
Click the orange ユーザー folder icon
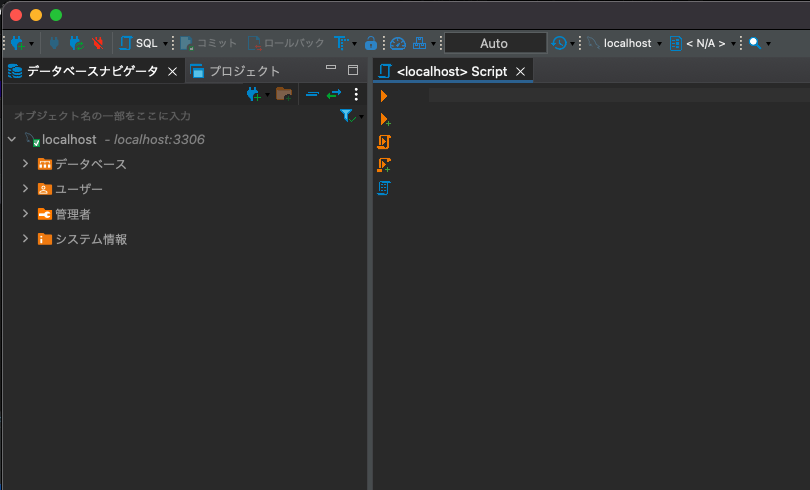(44, 189)
